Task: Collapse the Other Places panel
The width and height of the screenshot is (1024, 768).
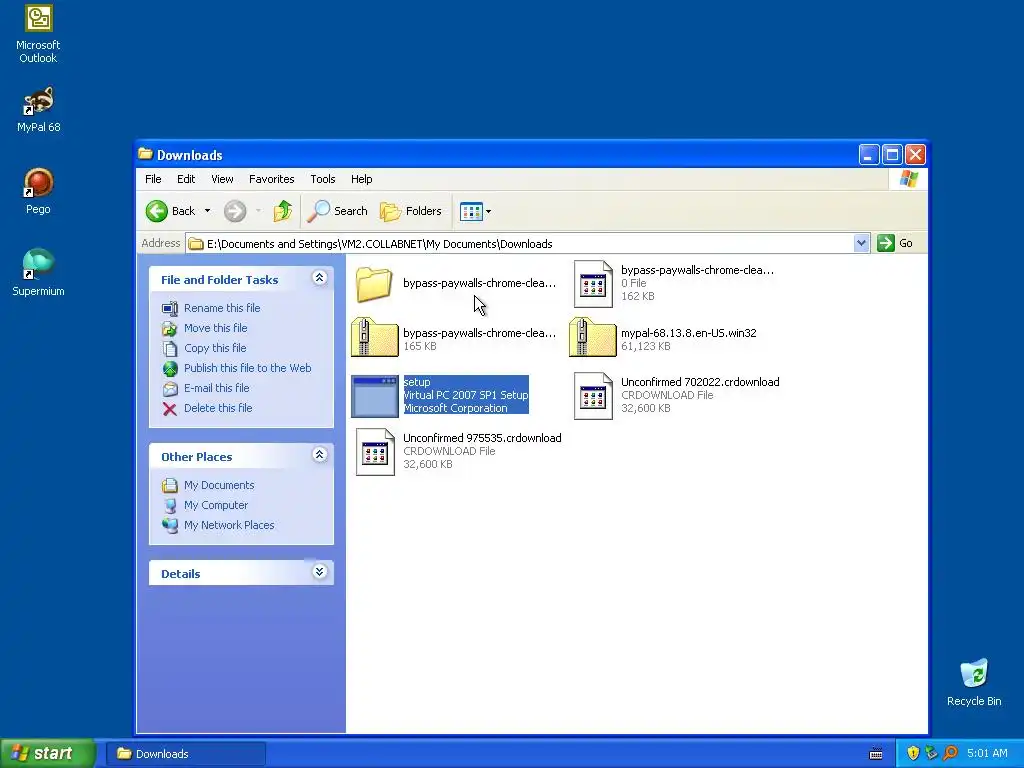Action: [x=319, y=455]
